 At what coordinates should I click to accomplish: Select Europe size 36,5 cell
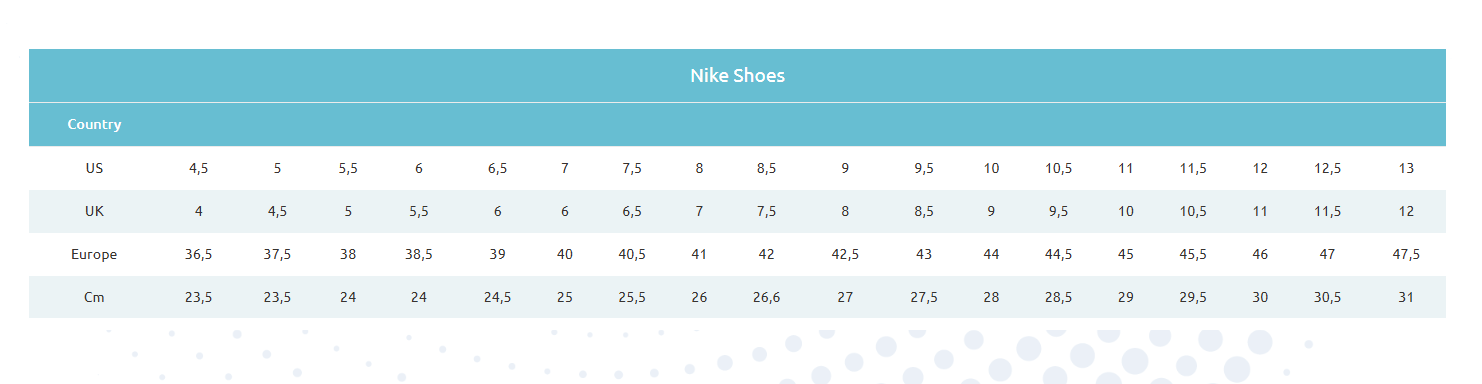[x=199, y=254]
